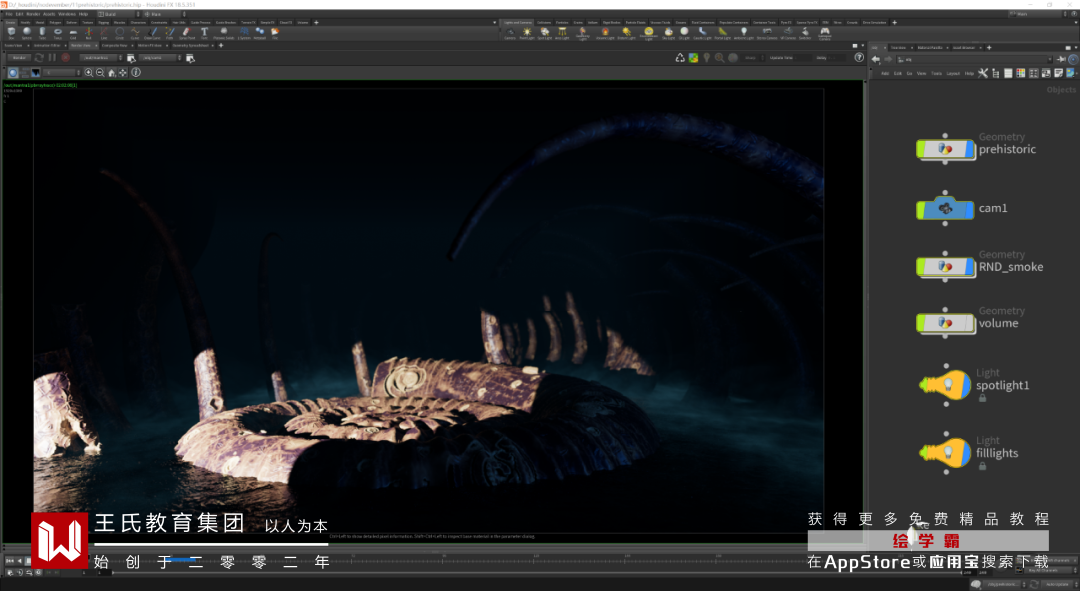Open the Render menu
The height and width of the screenshot is (591, 1080).
pyautogui.click(x=33, y=14)
